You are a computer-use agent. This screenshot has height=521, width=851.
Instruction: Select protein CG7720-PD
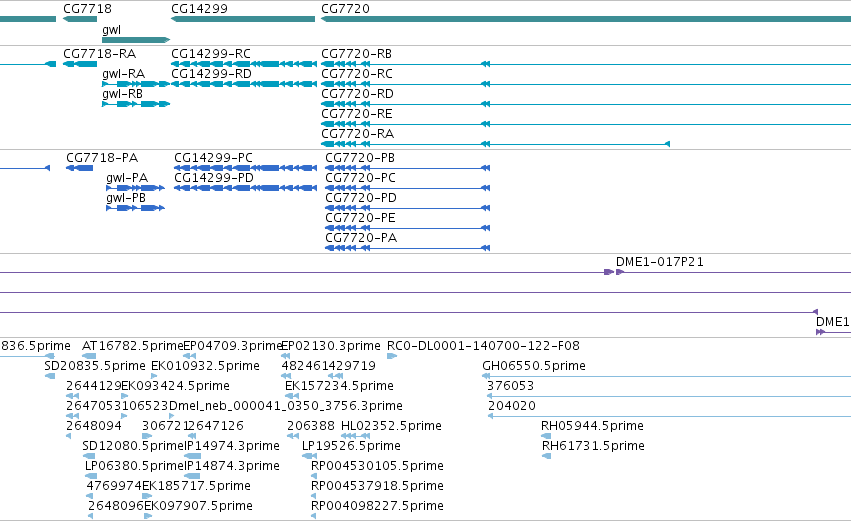tap(361, 198)
